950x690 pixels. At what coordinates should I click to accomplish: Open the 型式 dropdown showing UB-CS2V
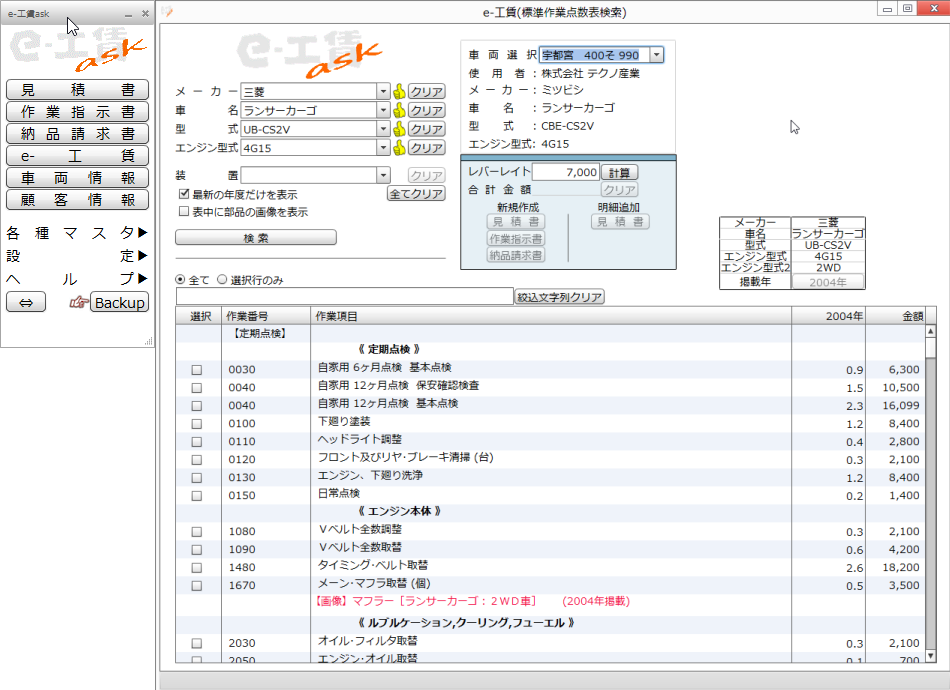(x=383, y=129)
